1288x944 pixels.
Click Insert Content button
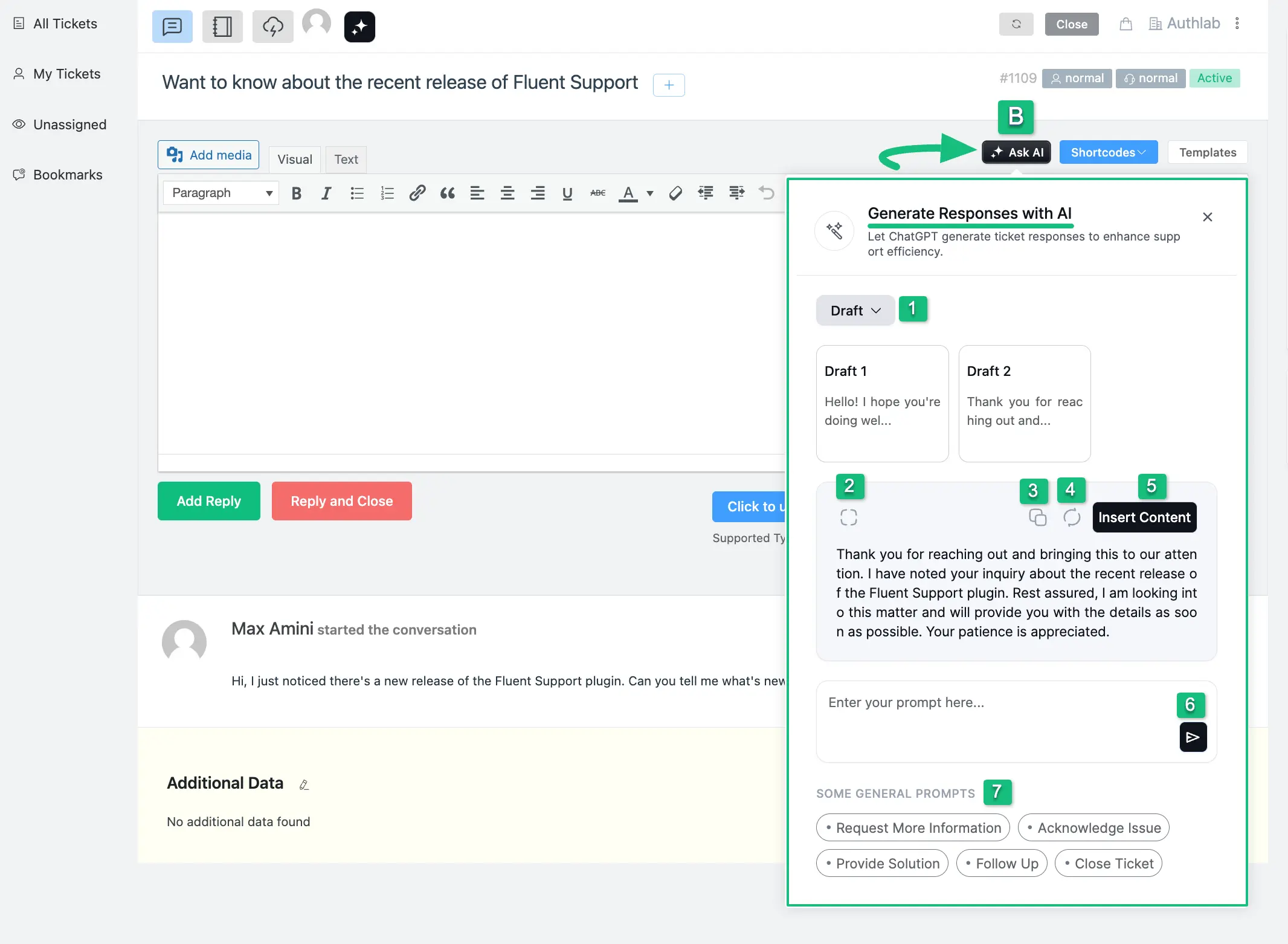click(1144, 517)
